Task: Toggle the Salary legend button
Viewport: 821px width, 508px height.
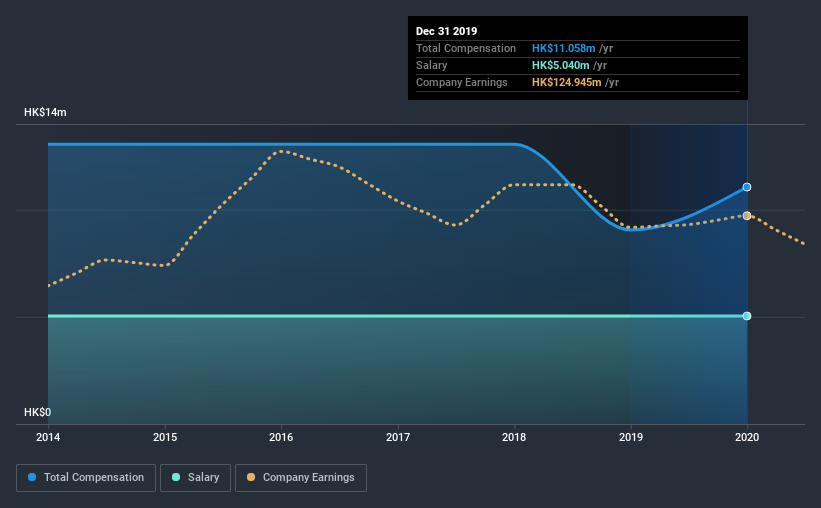Action: 195,478
